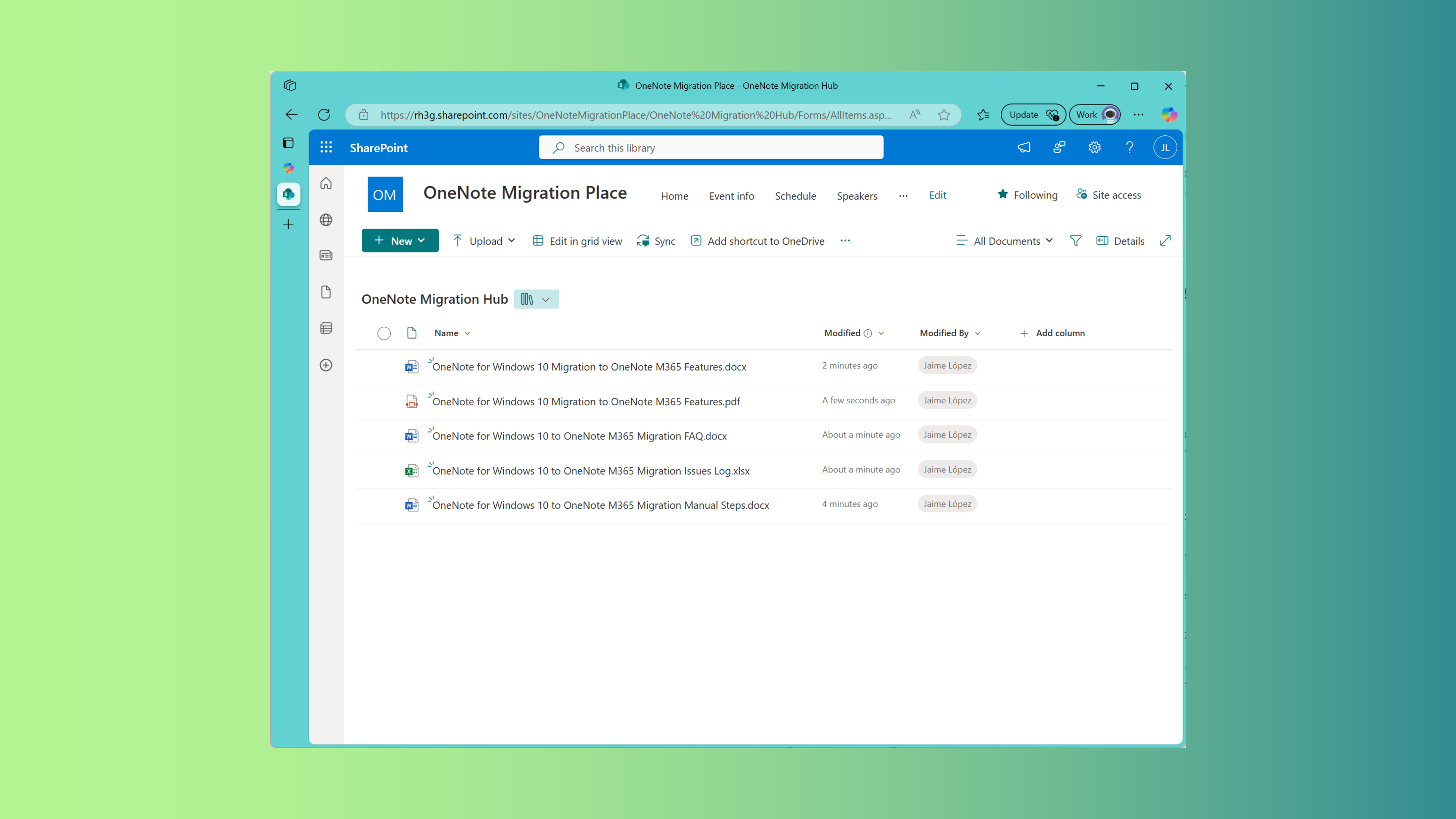Open Help via the question mark icon
Viewport: 1456px width, 819px height.
[1129, 148]
